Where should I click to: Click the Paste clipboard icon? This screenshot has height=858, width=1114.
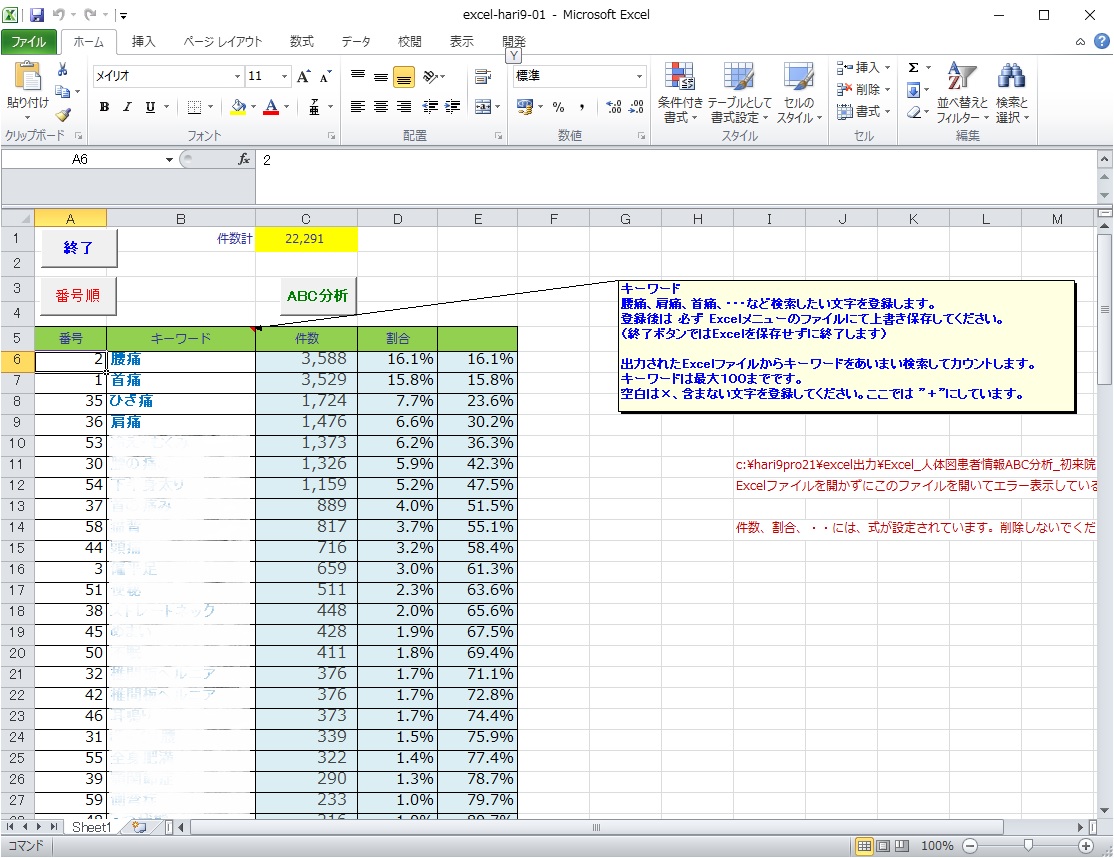[28, 77]
